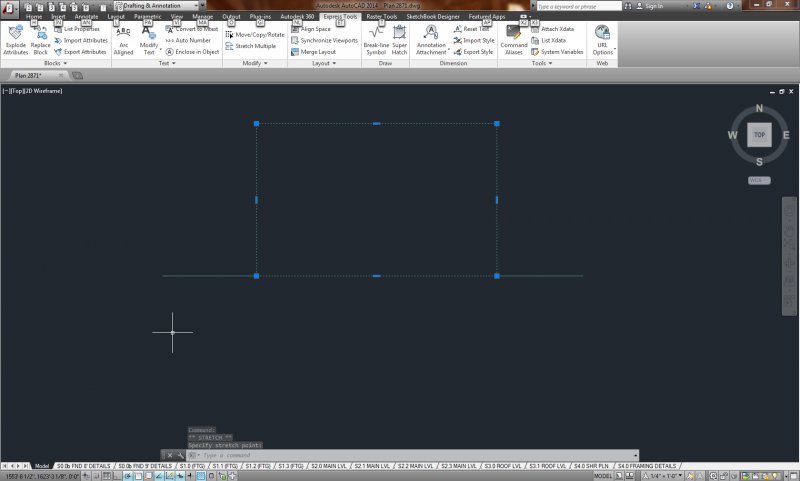
Task: Open the Raster Tools ribbon tab
Action: (382, 17)
